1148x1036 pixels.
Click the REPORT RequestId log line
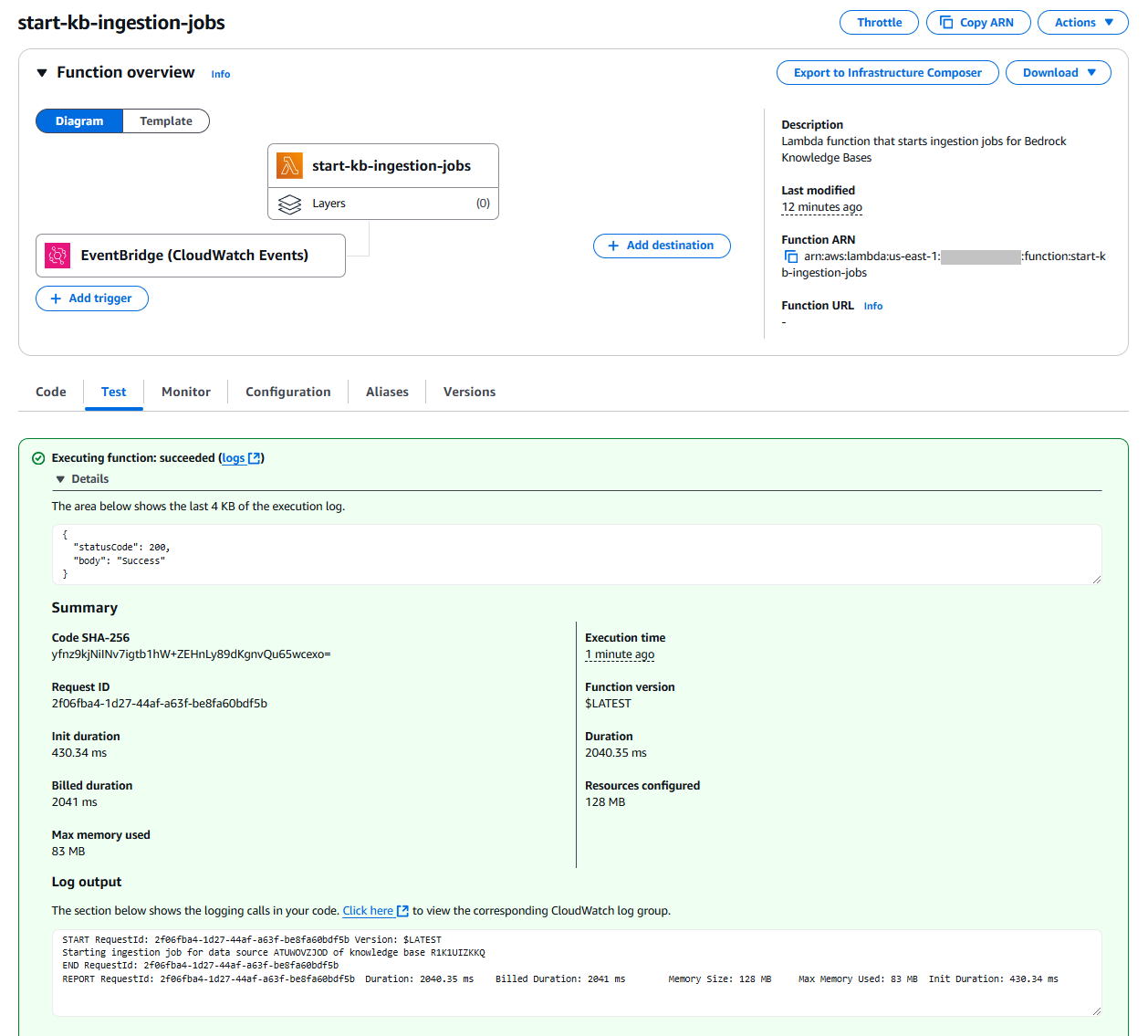[560, 979]
